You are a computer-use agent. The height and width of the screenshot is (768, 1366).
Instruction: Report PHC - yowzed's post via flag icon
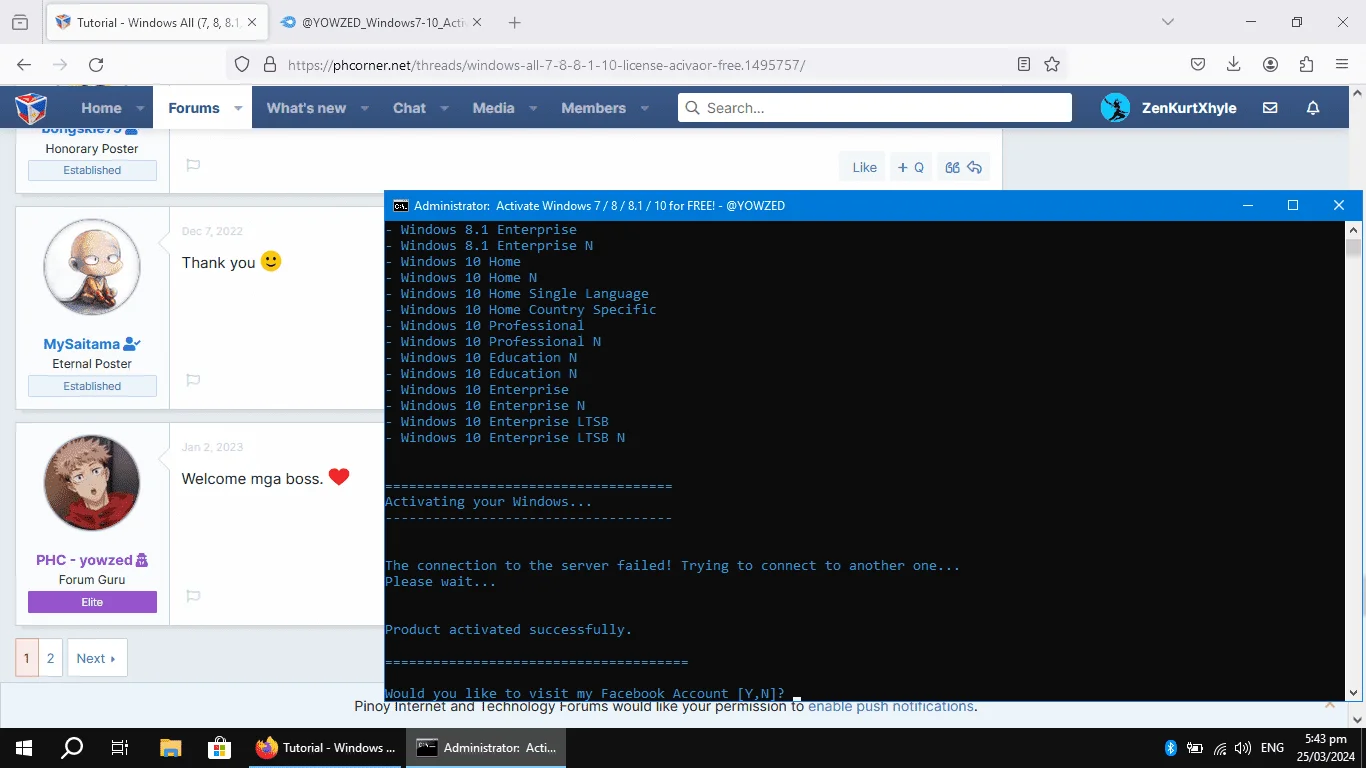point(194,596)
